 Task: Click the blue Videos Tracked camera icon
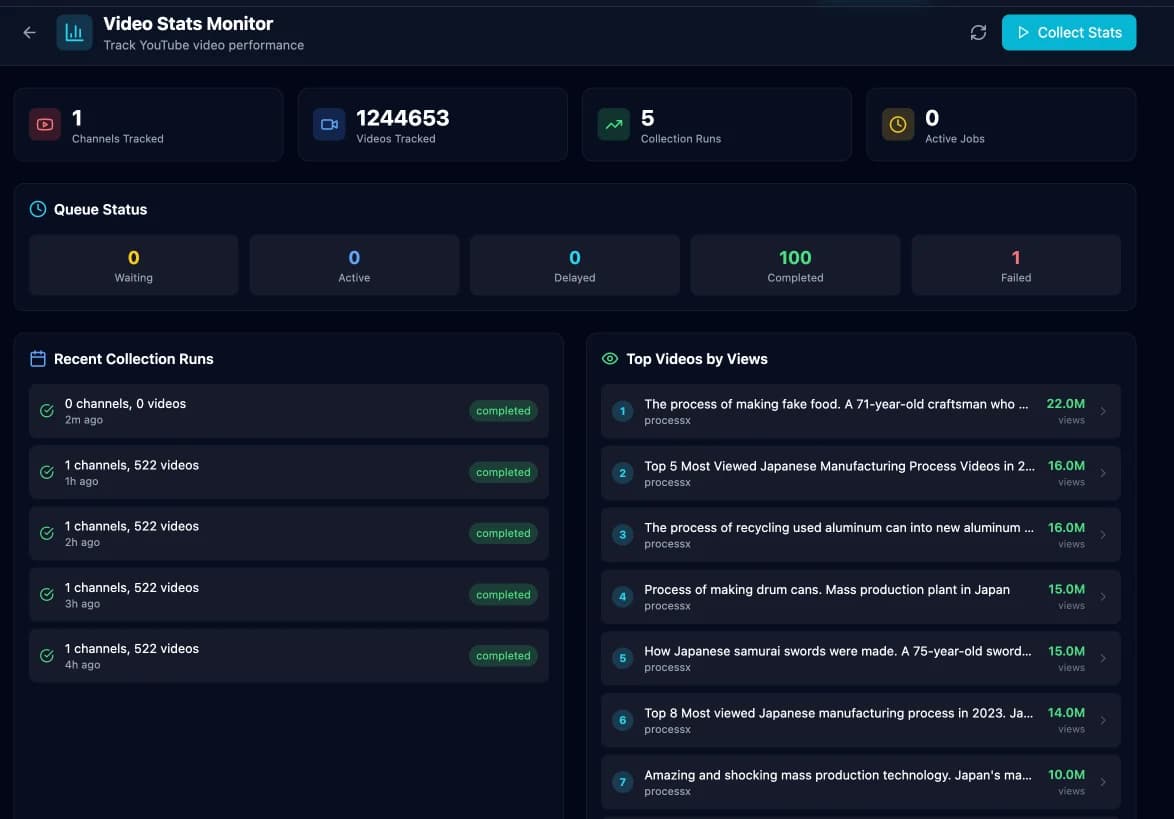tap(329, 124)
